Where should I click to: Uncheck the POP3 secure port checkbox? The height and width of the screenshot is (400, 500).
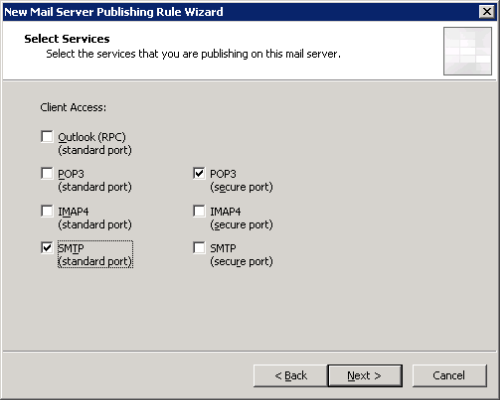(199, 173)
